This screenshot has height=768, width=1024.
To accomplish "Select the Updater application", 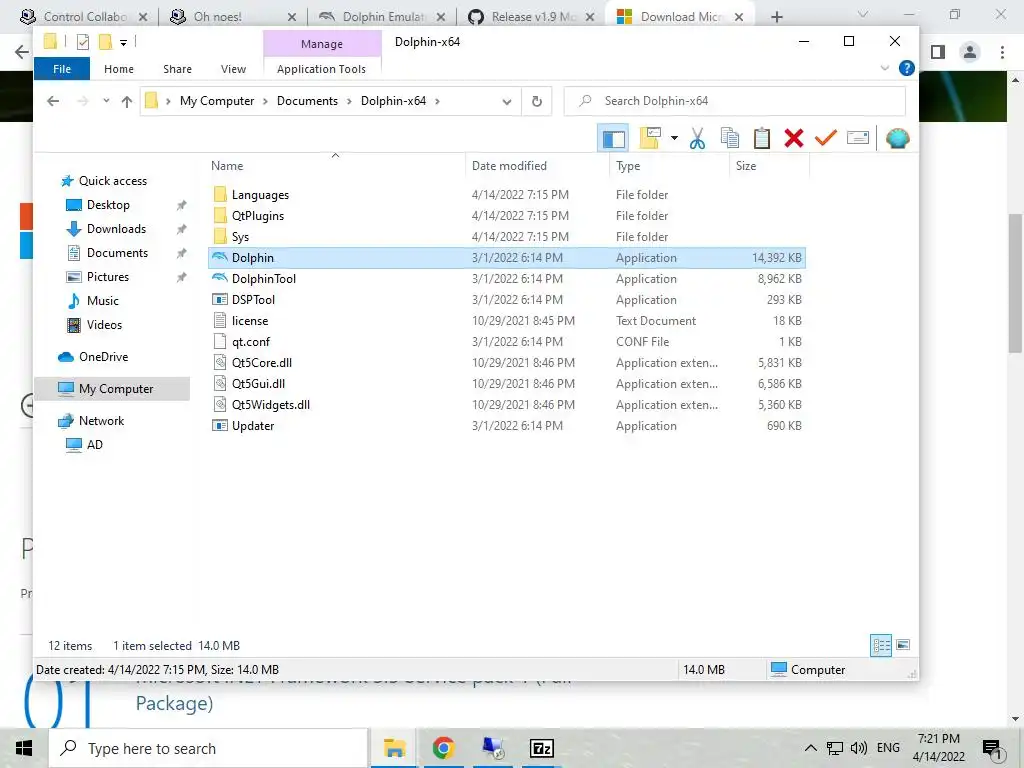I will pos(507,426).
